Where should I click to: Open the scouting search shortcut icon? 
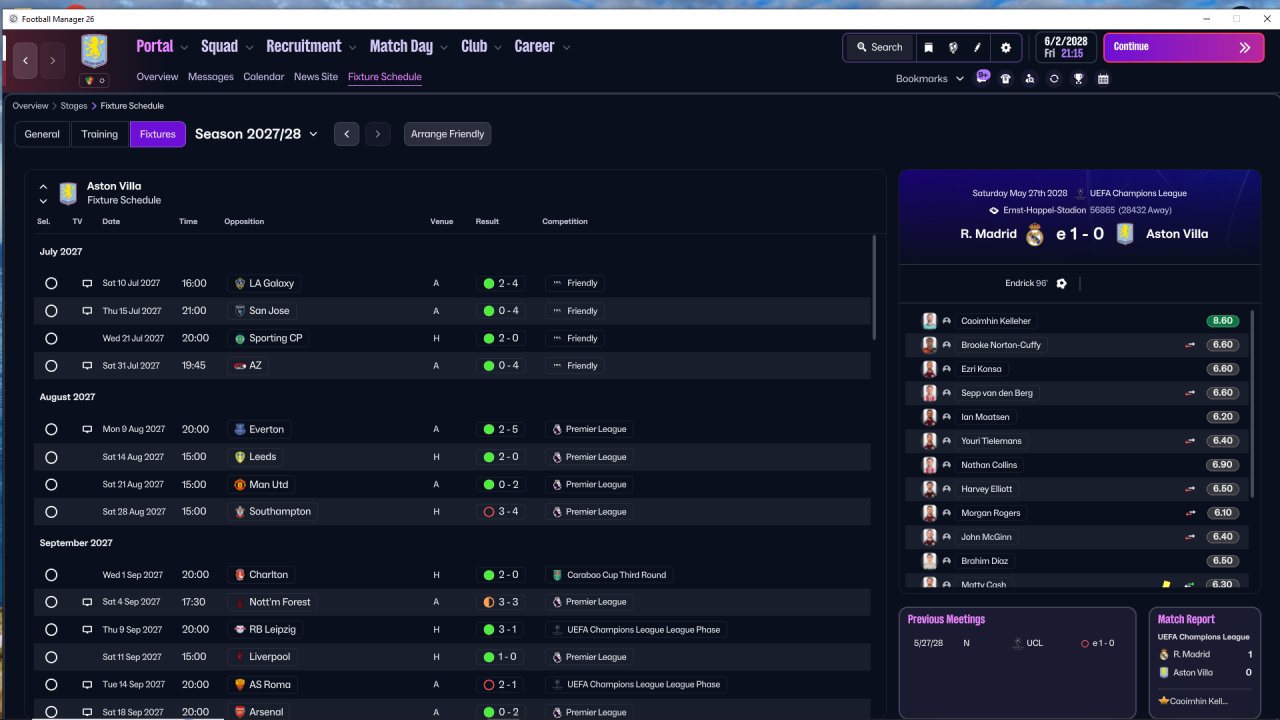1030,78
